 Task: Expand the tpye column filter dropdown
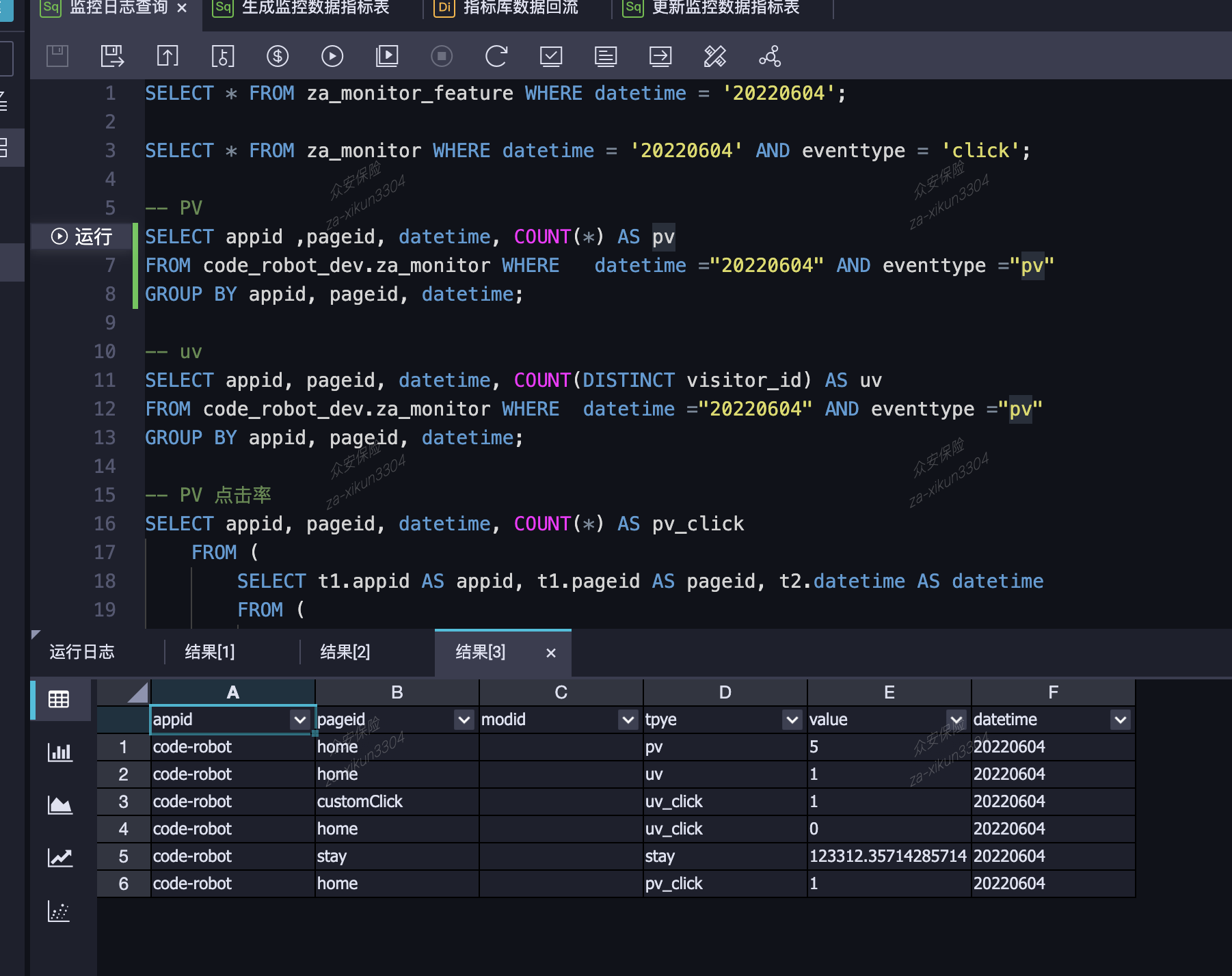[792, 720]
